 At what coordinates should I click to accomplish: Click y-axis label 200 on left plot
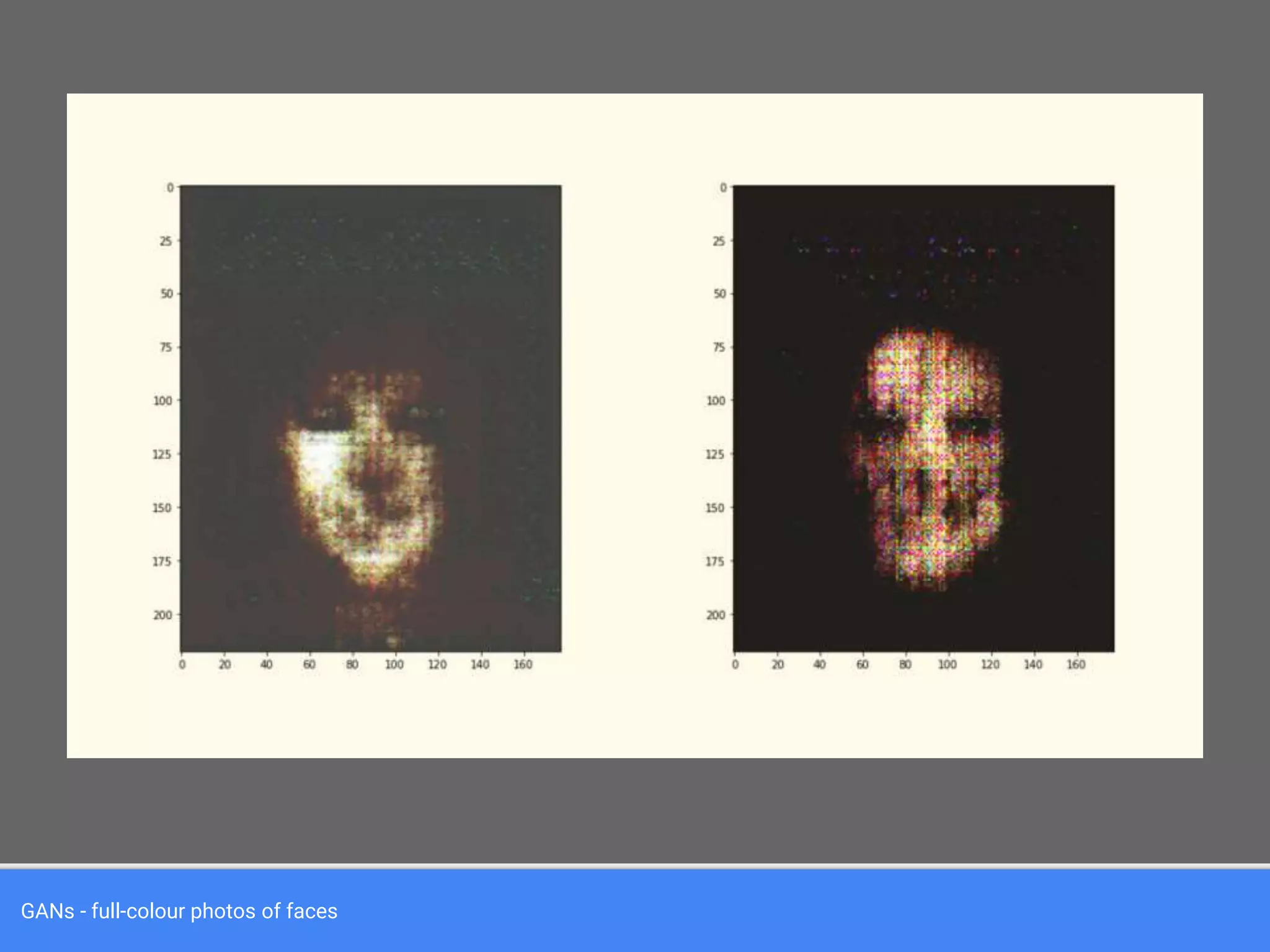tap(162, 615)
